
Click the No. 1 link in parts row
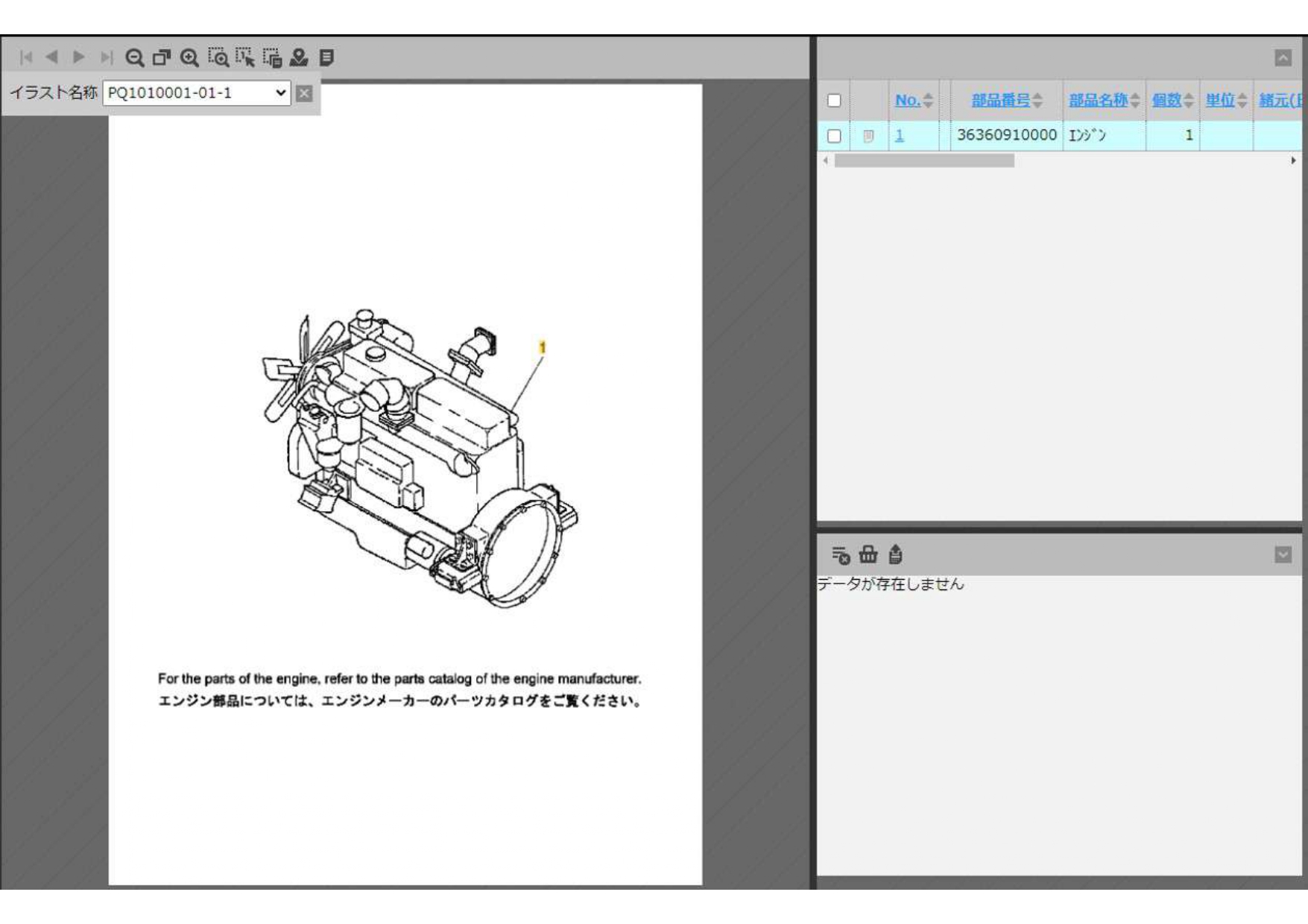click(900, 136)
